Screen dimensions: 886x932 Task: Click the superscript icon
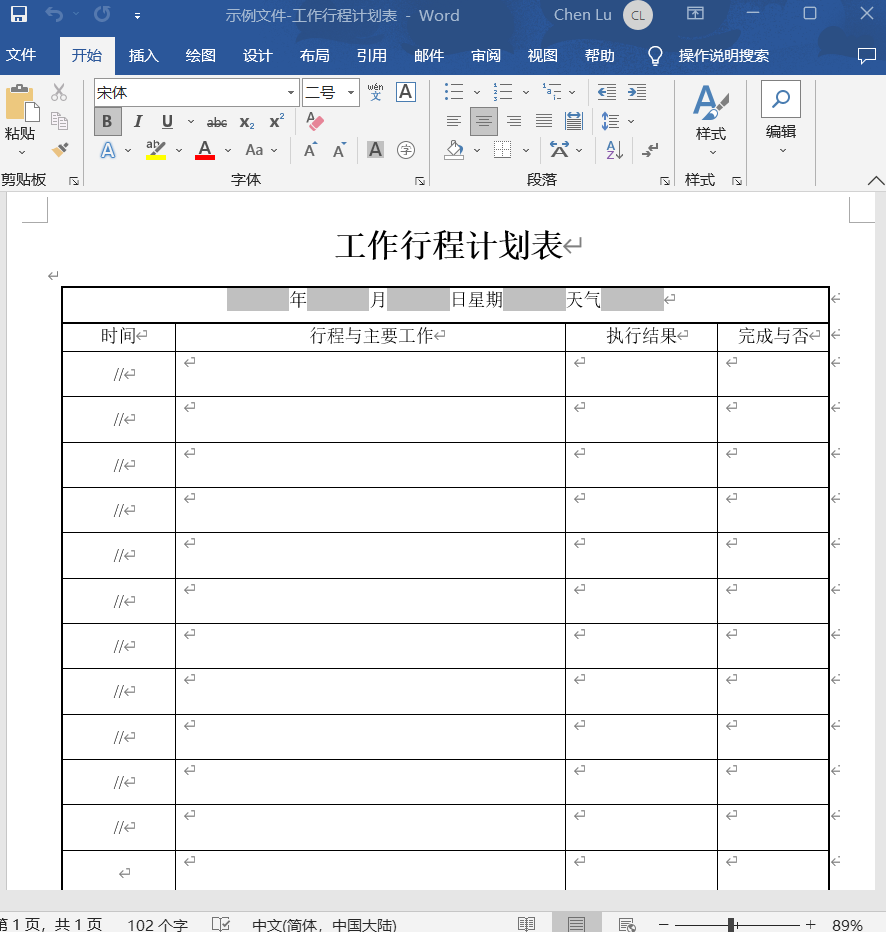pyautogui.click(x=276, y=121)
